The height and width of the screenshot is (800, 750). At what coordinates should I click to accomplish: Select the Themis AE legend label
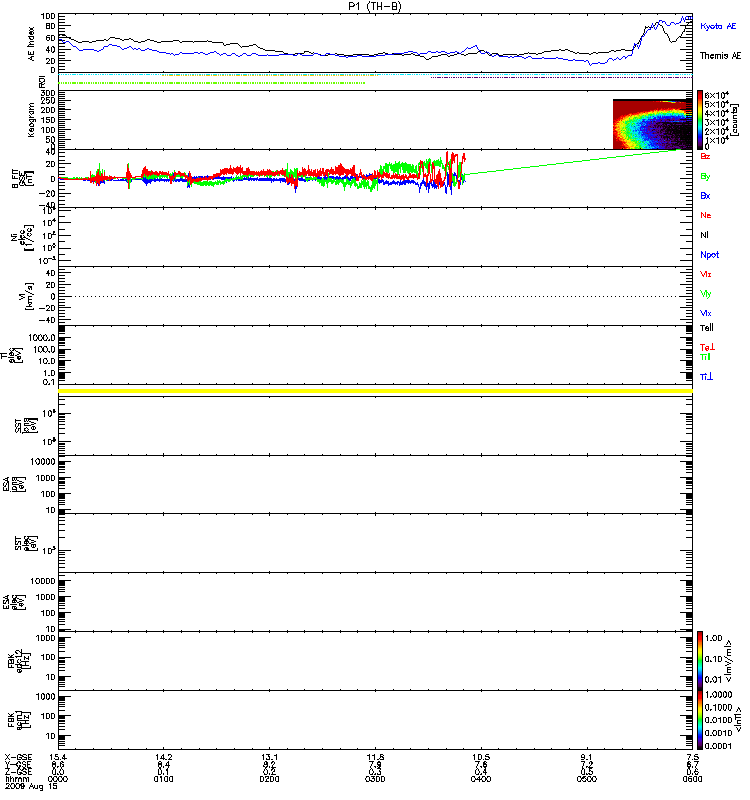click(x=720, y=56)
